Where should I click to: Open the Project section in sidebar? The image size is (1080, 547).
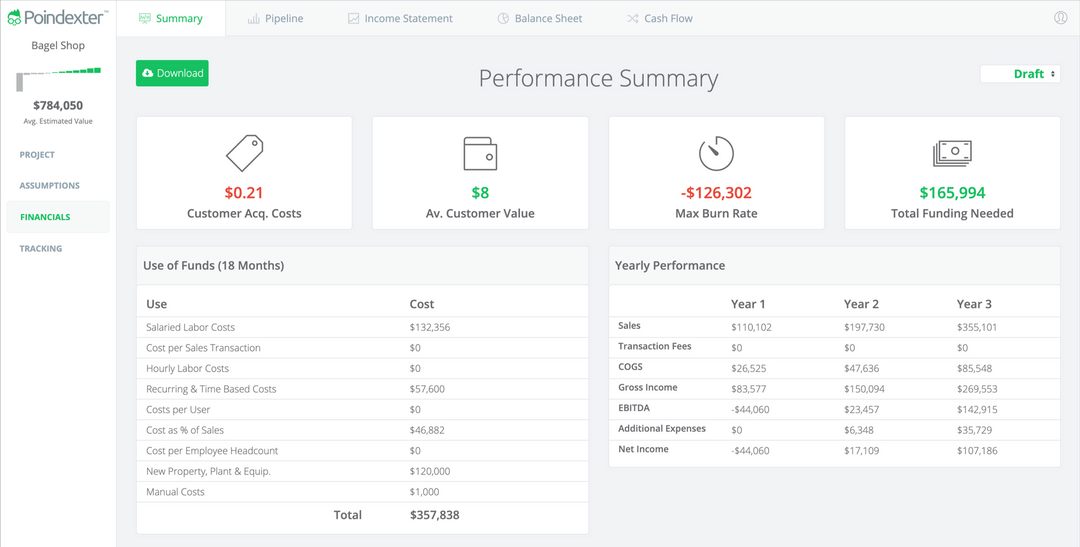[37, 155]
